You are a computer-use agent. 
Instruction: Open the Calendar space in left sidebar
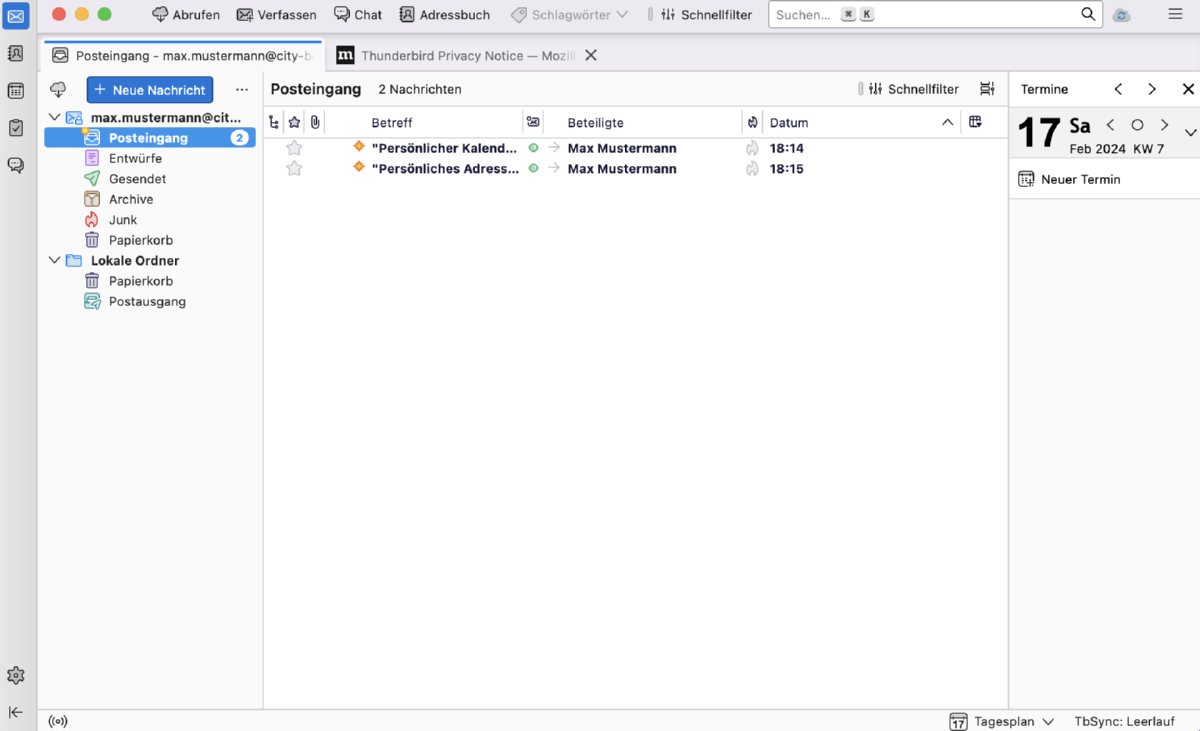[16, 91]
